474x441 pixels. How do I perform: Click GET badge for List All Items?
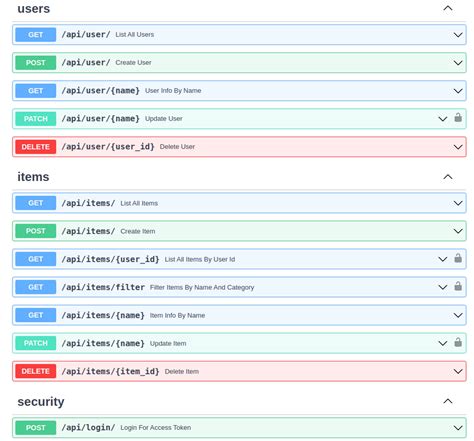tap(36, 203)
